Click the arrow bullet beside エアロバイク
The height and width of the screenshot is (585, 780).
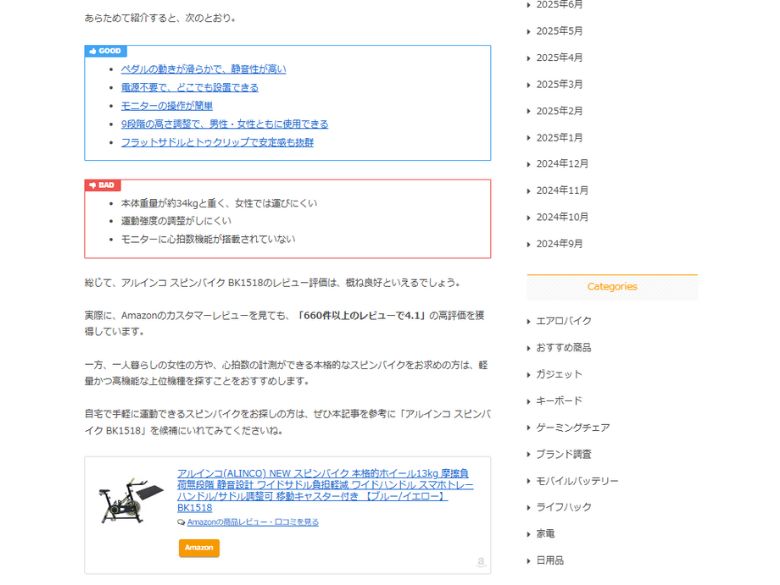click(x=529, y=321)
